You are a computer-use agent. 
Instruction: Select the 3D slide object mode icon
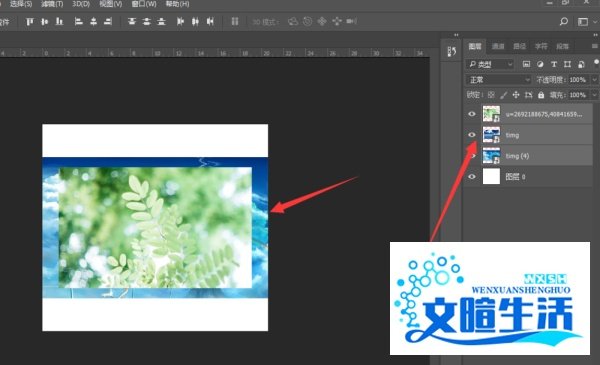click(337, 21)
